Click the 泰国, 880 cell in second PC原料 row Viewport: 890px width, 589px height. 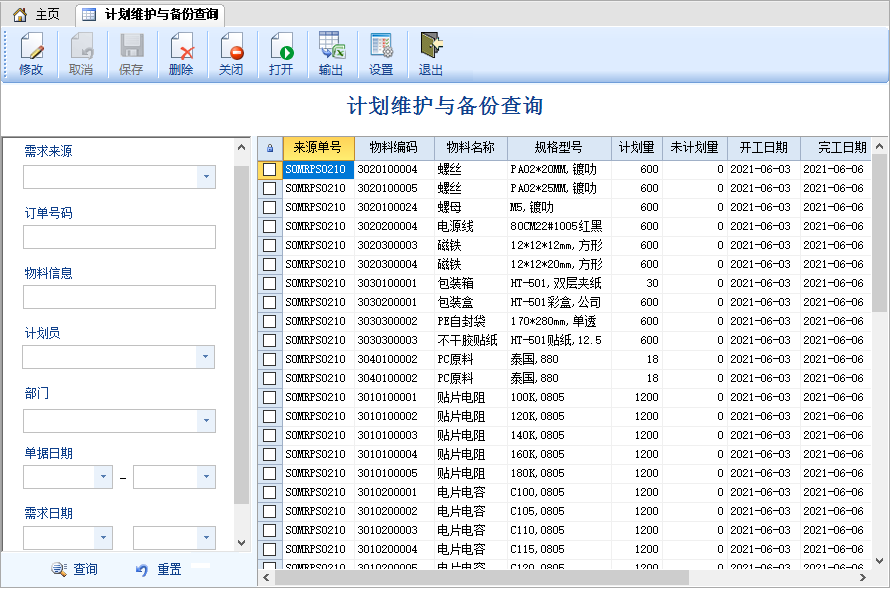[559, 378]
